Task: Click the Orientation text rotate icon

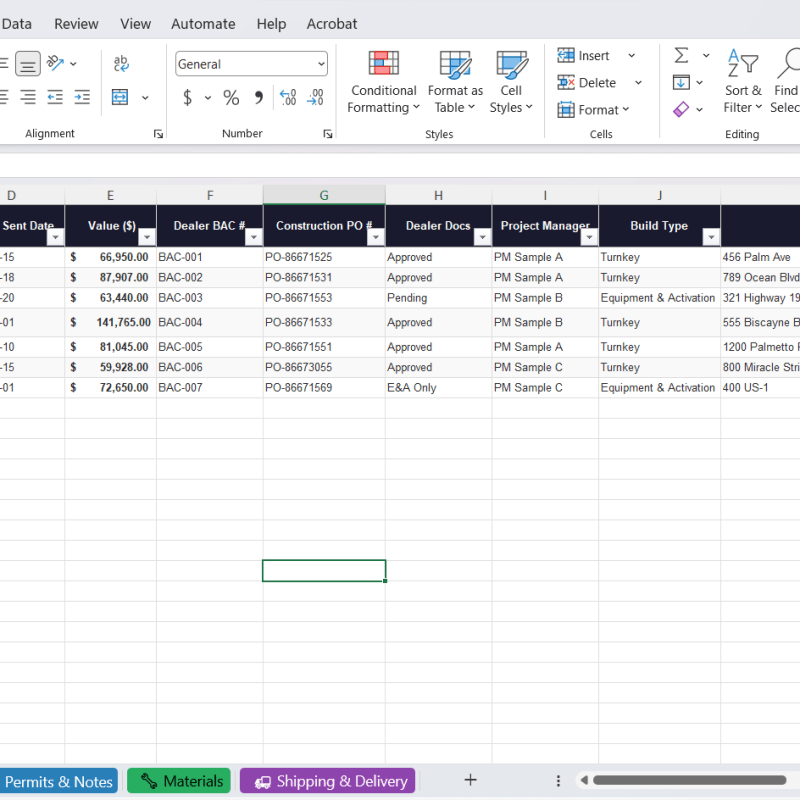Action: click(55, 63)
